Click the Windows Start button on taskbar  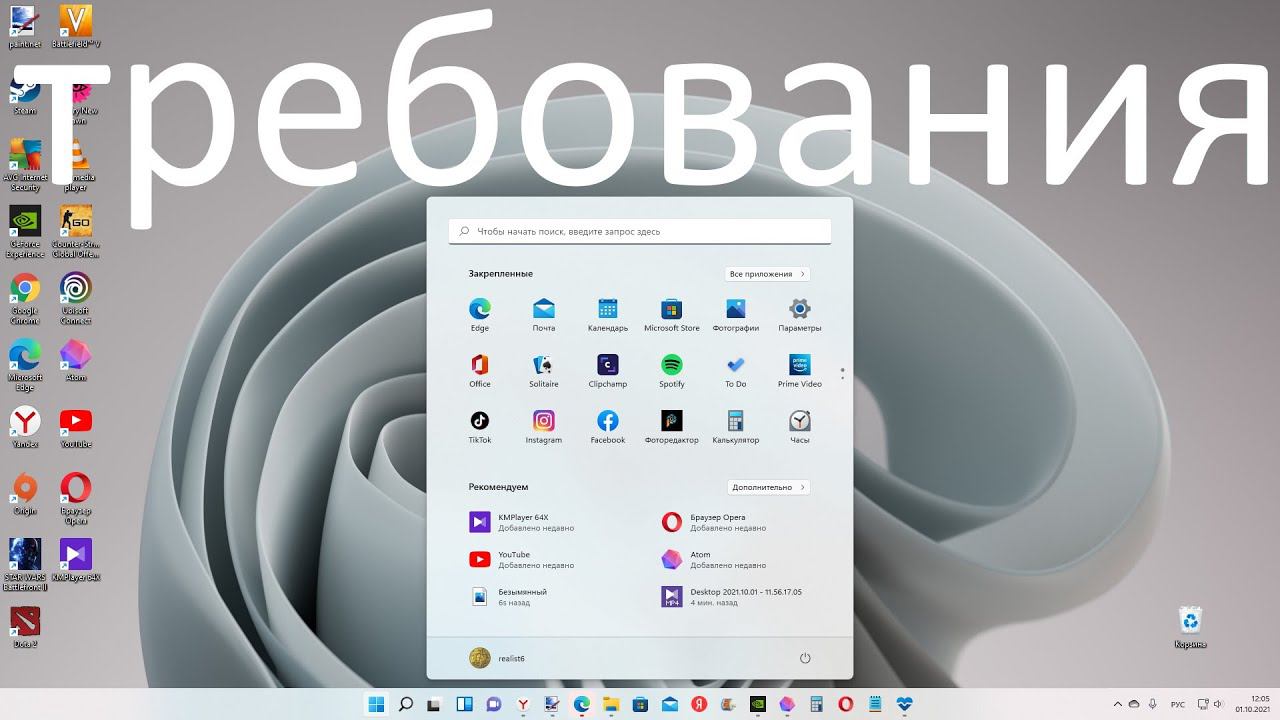[x=377, y=704]
